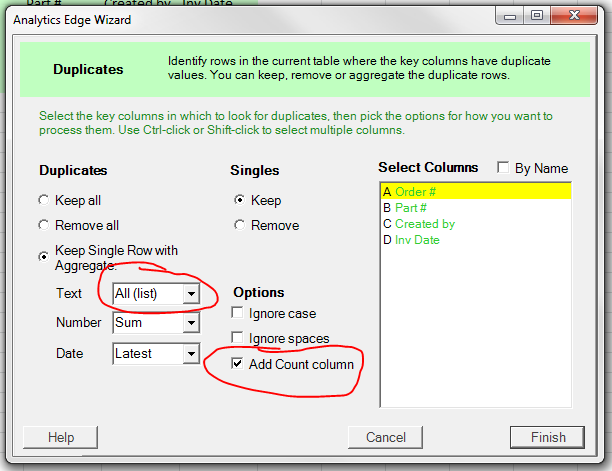Click the Help button
The width and height of the screenshot is (612, 471).
tap(61, 437)
